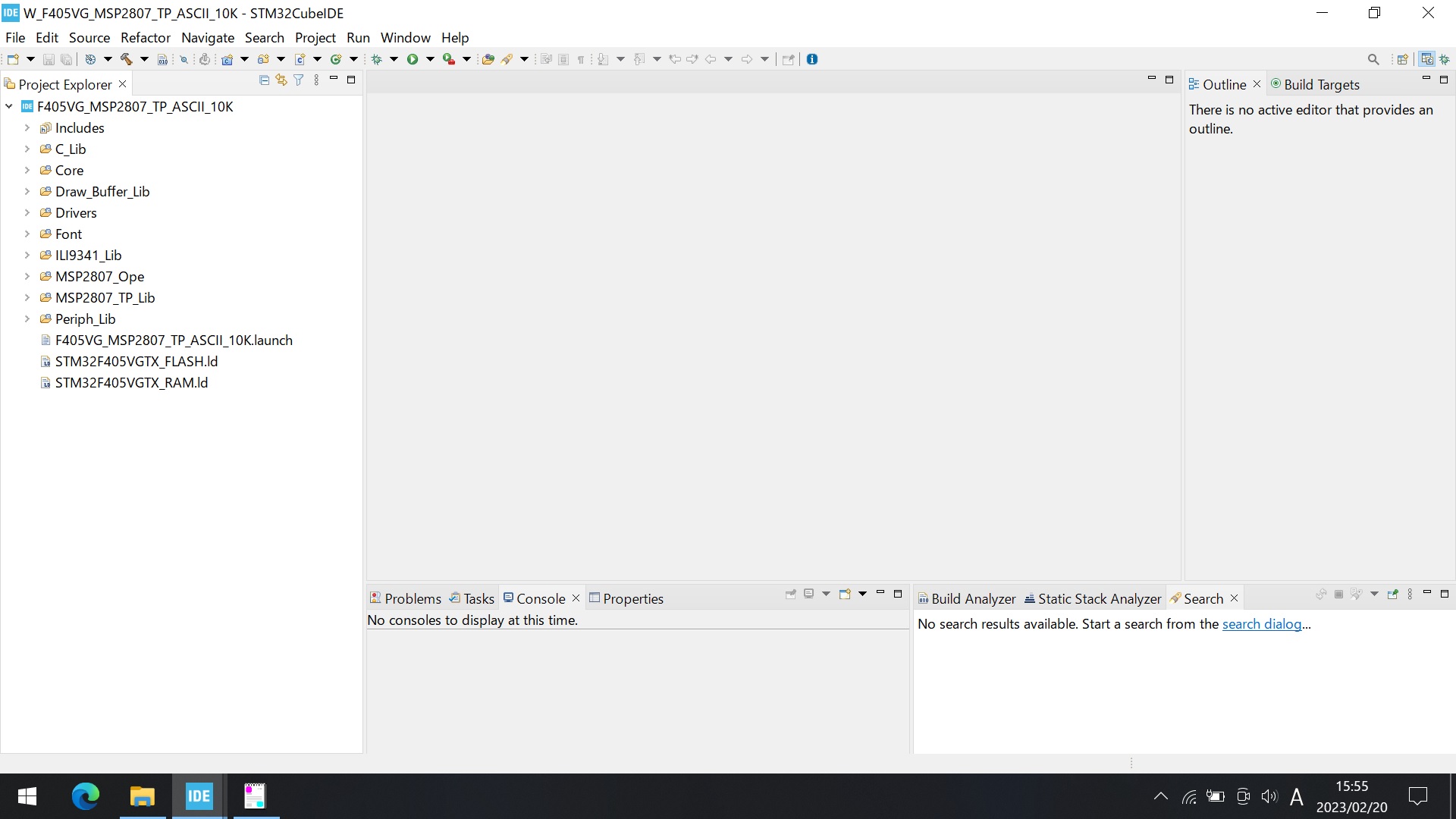This screenshot has width=1456, height=819.
Task: Expand the C_Lib folder
Action: 27,149
